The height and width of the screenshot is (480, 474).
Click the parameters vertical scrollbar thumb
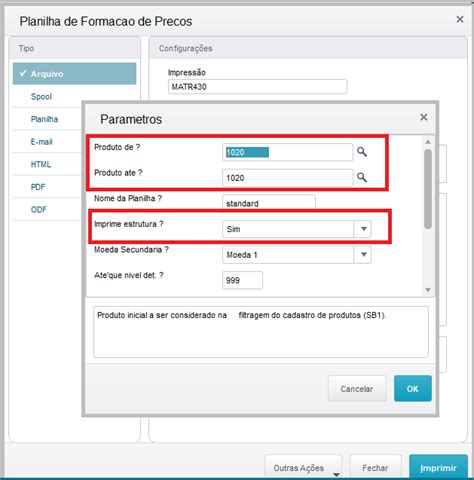[x=428, y=189]
